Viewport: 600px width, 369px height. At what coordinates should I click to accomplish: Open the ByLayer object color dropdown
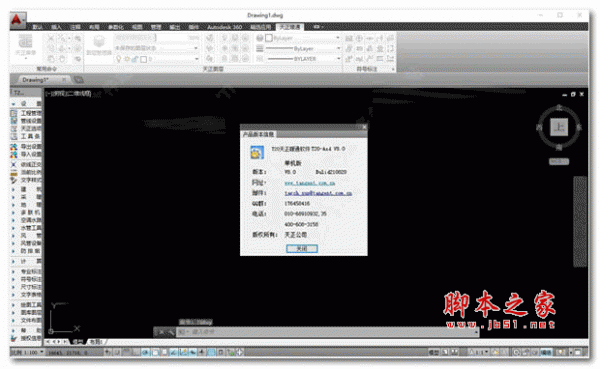(338, 38)
